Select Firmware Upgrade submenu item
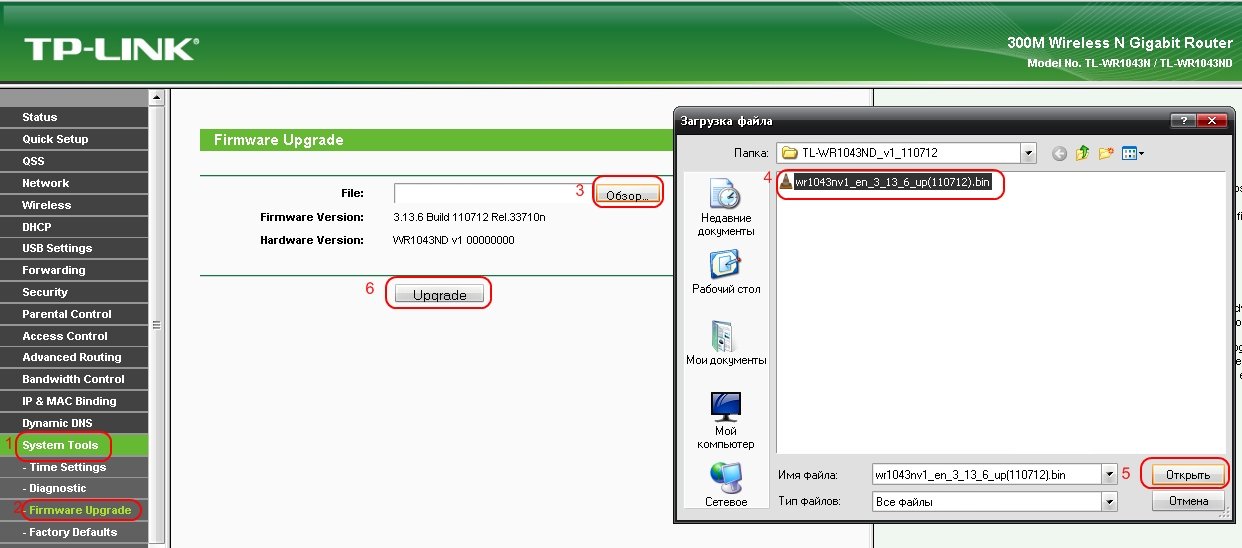 (x=80, y=510)
